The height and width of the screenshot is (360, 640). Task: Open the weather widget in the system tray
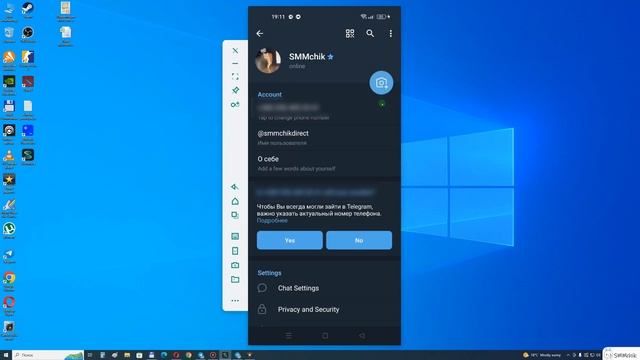[x=542, y=355]
